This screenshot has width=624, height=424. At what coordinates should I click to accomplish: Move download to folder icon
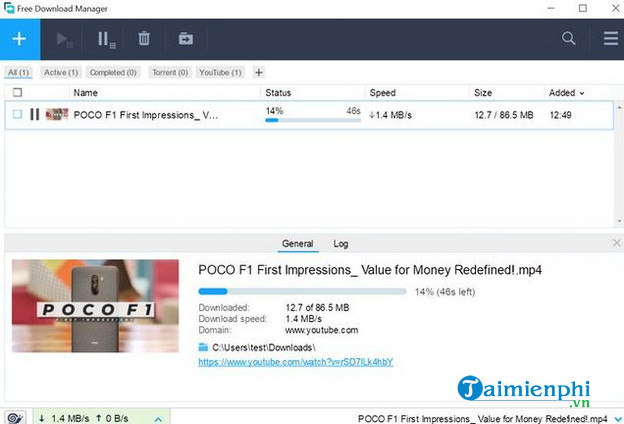point(185,39)
